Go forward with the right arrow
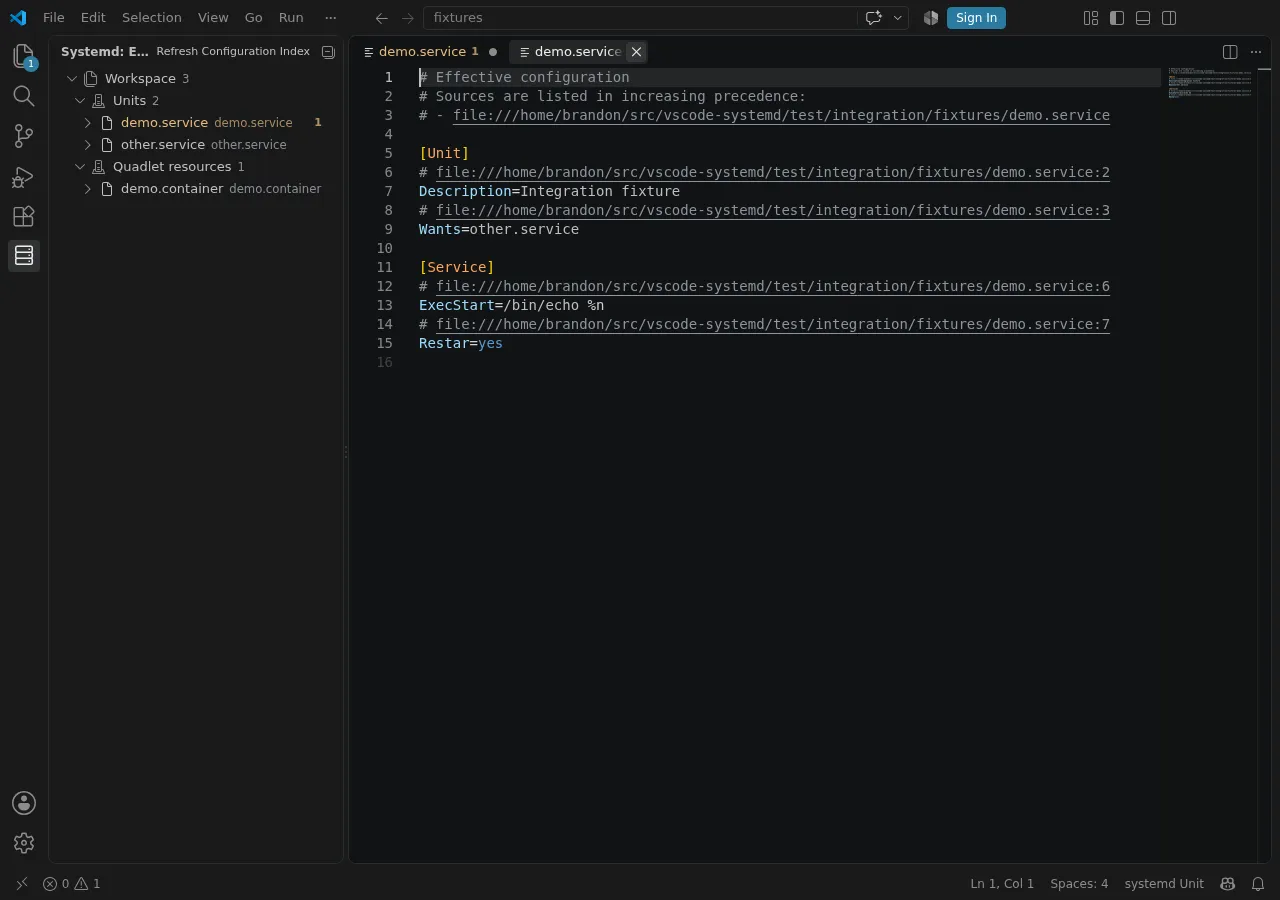Screen dimensions: 1280x900 [407, 18]
